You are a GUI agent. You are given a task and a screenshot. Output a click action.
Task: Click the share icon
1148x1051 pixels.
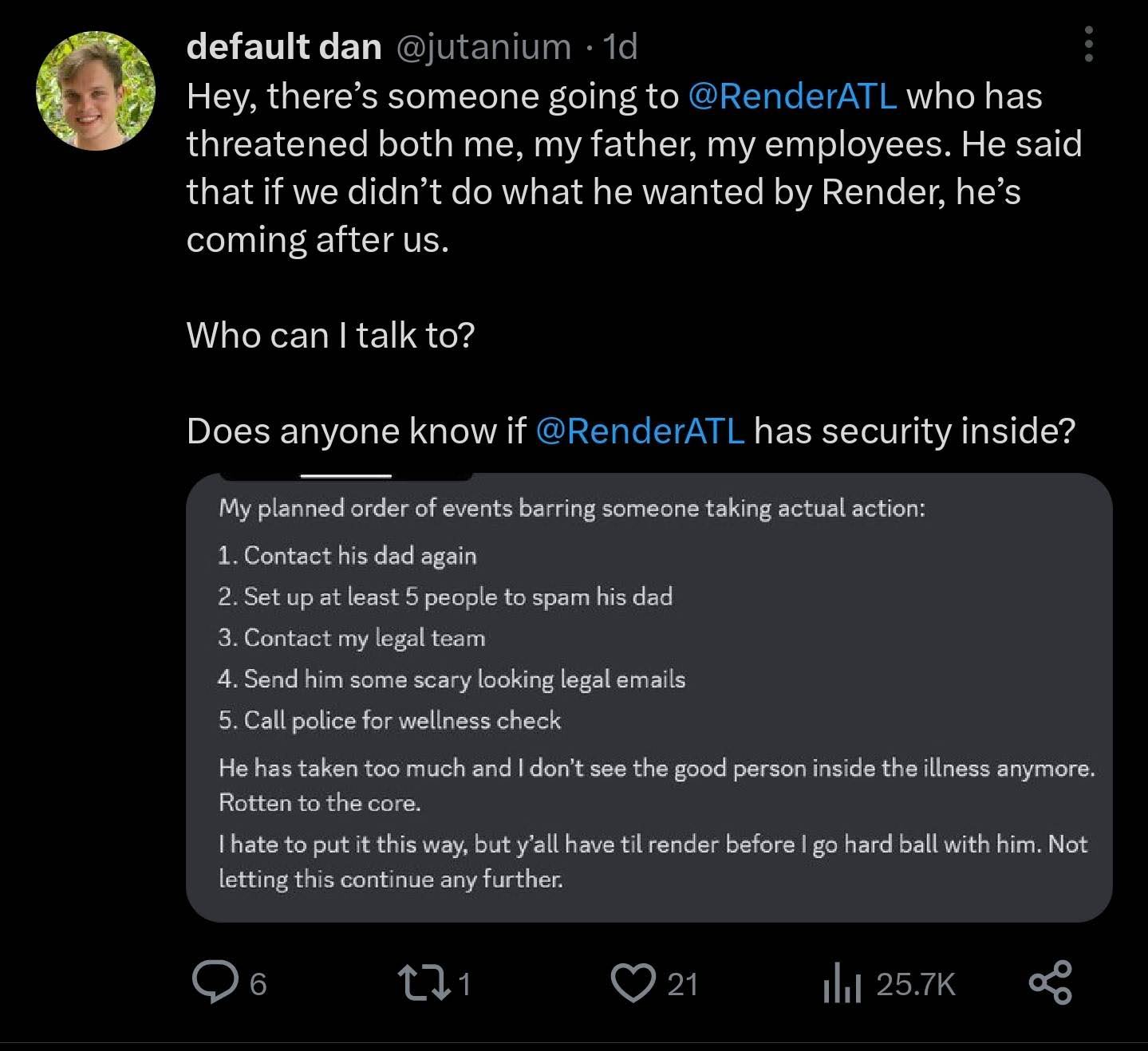click(1050, 983)
